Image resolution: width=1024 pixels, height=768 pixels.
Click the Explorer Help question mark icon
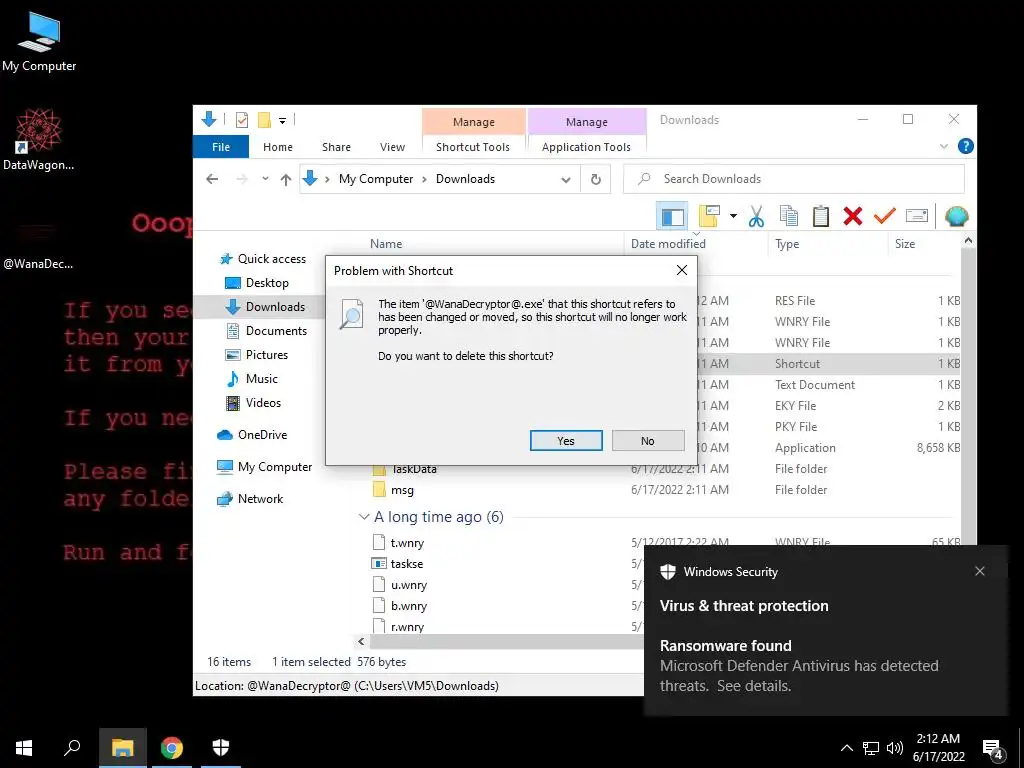[x=966, y=146]
